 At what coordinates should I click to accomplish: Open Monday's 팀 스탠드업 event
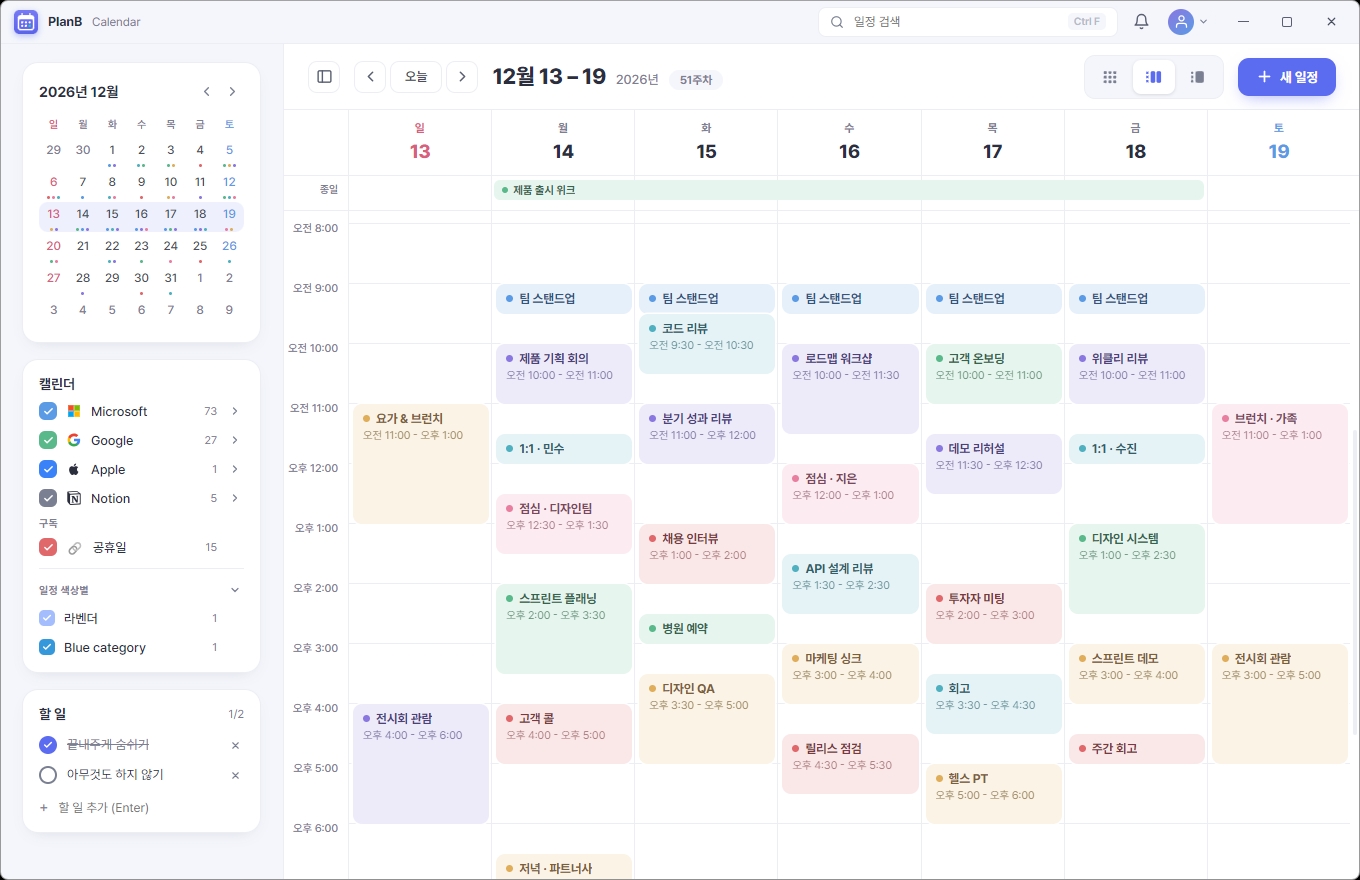563,298
